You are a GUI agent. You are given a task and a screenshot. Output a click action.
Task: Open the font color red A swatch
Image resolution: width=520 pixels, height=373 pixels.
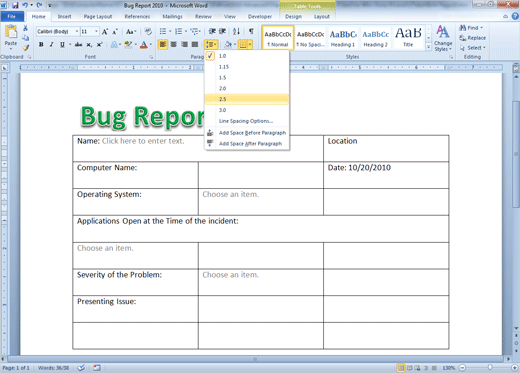144,44
